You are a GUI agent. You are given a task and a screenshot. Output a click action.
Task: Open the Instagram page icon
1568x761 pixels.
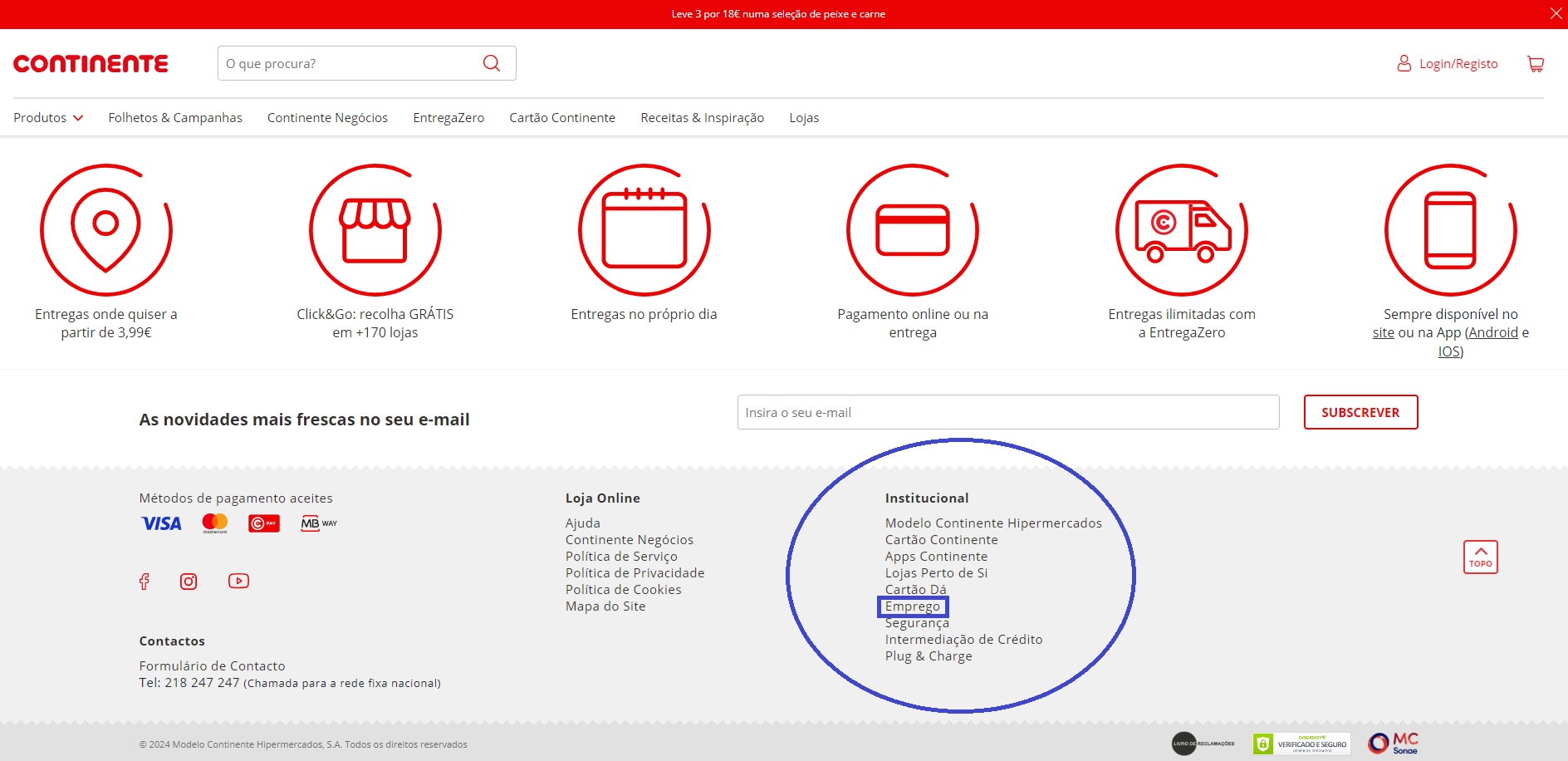coord(189,582)
